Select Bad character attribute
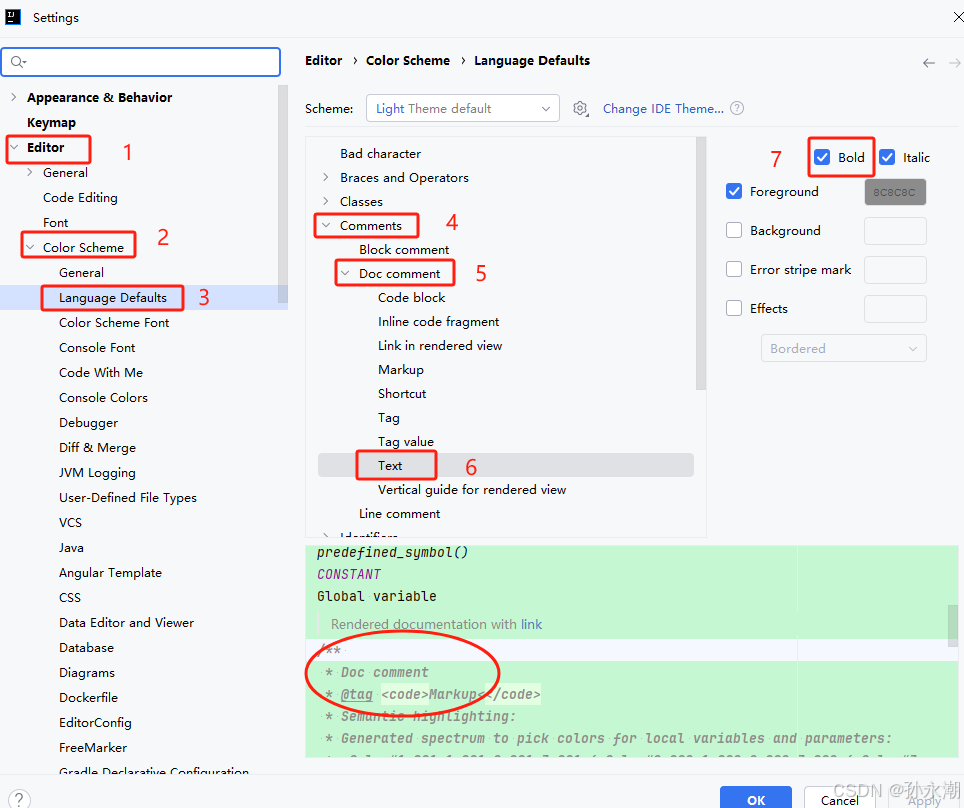This screenshot has width=964, height=808. 381,153
